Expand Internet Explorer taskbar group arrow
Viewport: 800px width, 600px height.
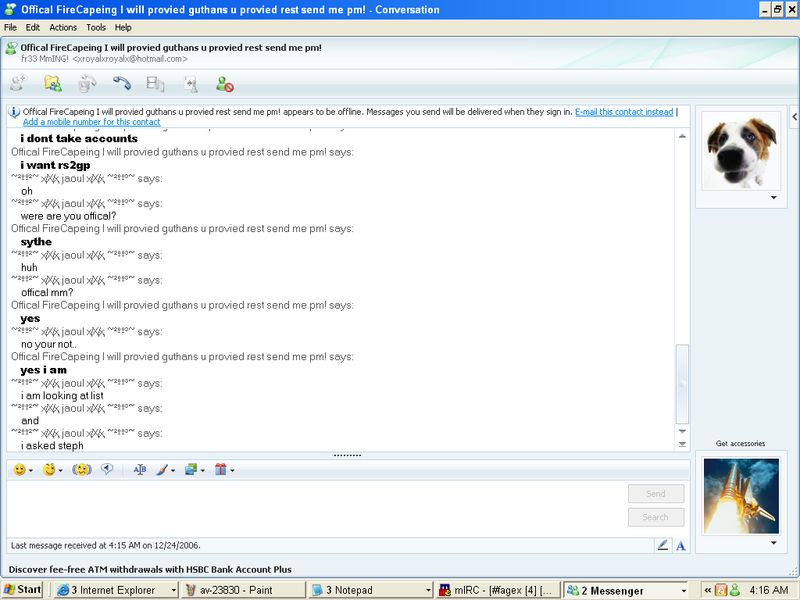(173, 590)
